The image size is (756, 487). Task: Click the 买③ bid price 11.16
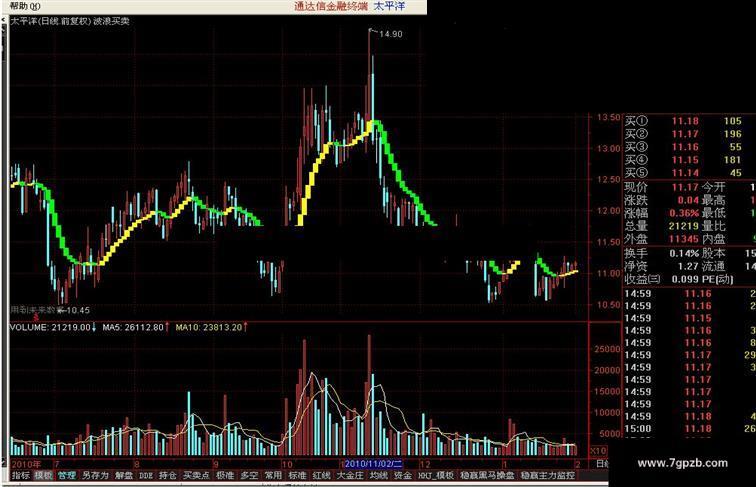point(685,147)
